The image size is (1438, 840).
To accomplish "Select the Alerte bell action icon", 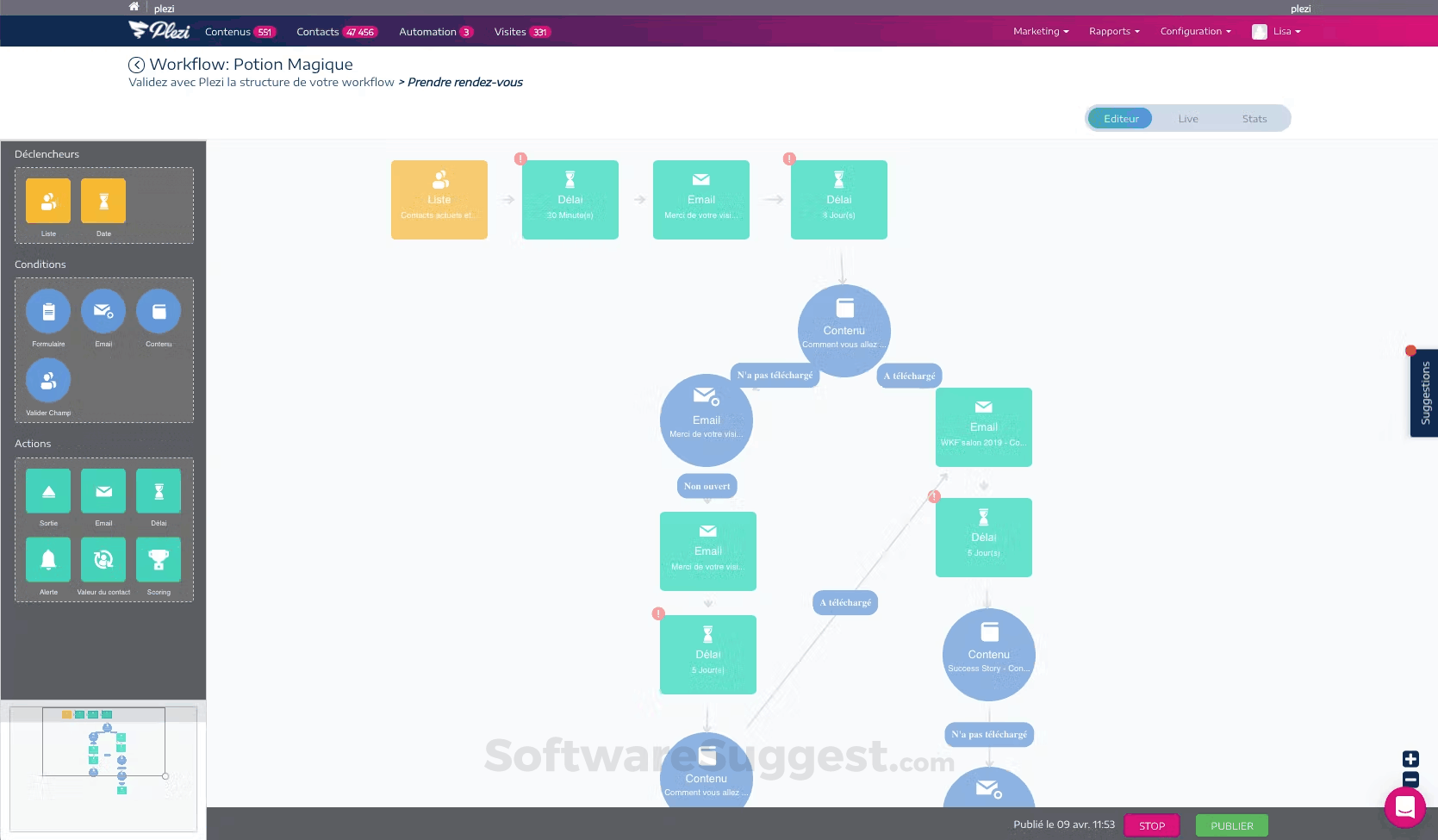I will pyautogui.click(x=48, y=560).
